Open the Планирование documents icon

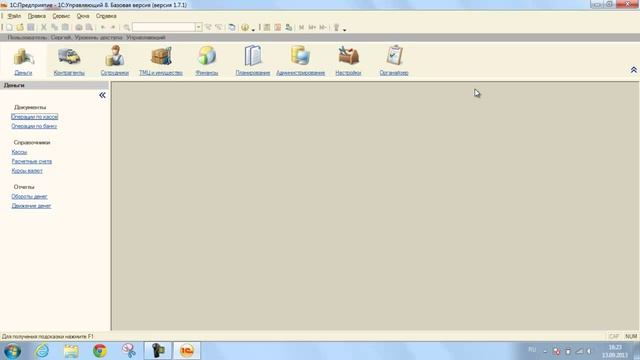pos(253,56)
